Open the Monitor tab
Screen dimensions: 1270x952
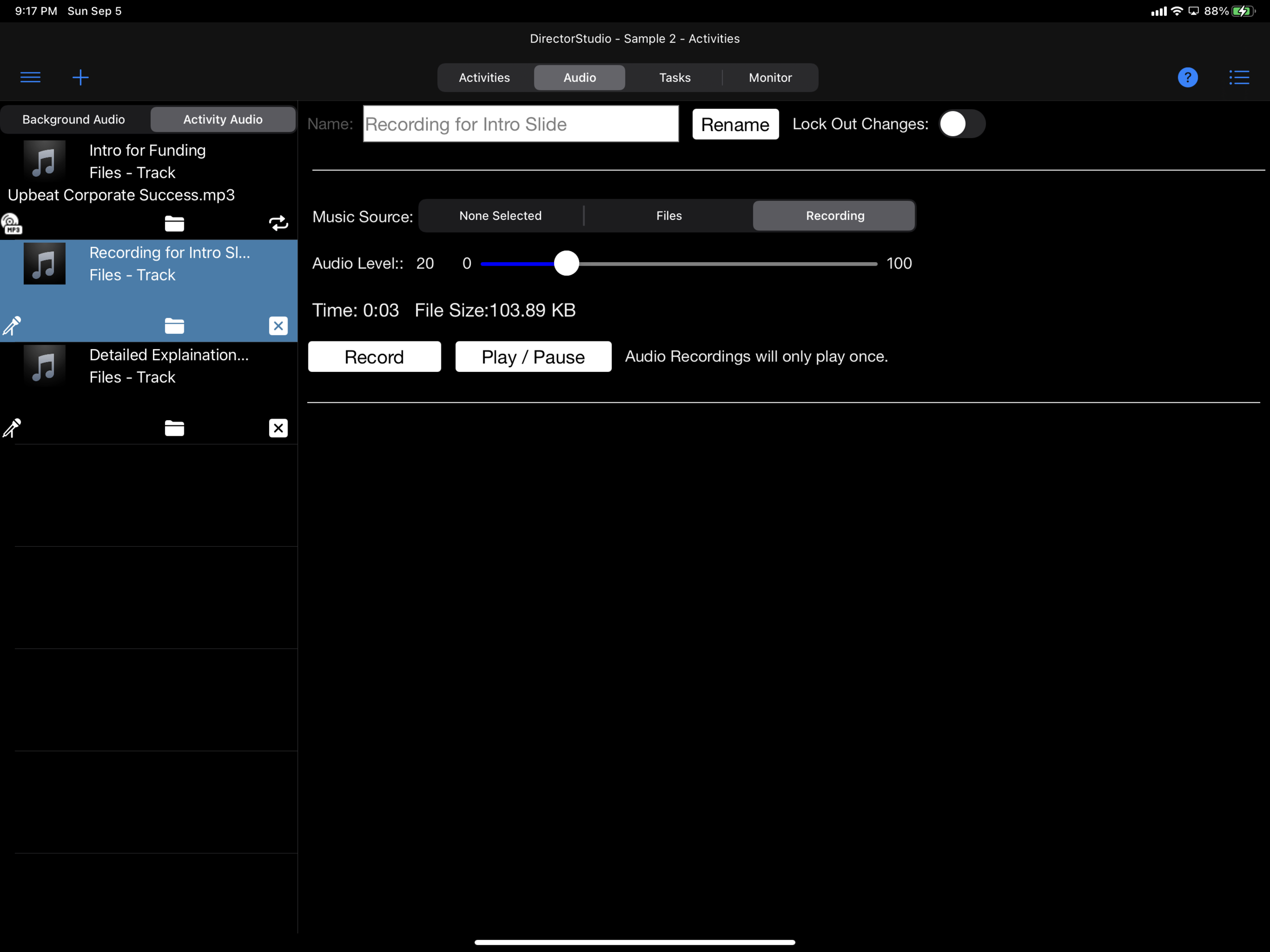coord(770,78)
